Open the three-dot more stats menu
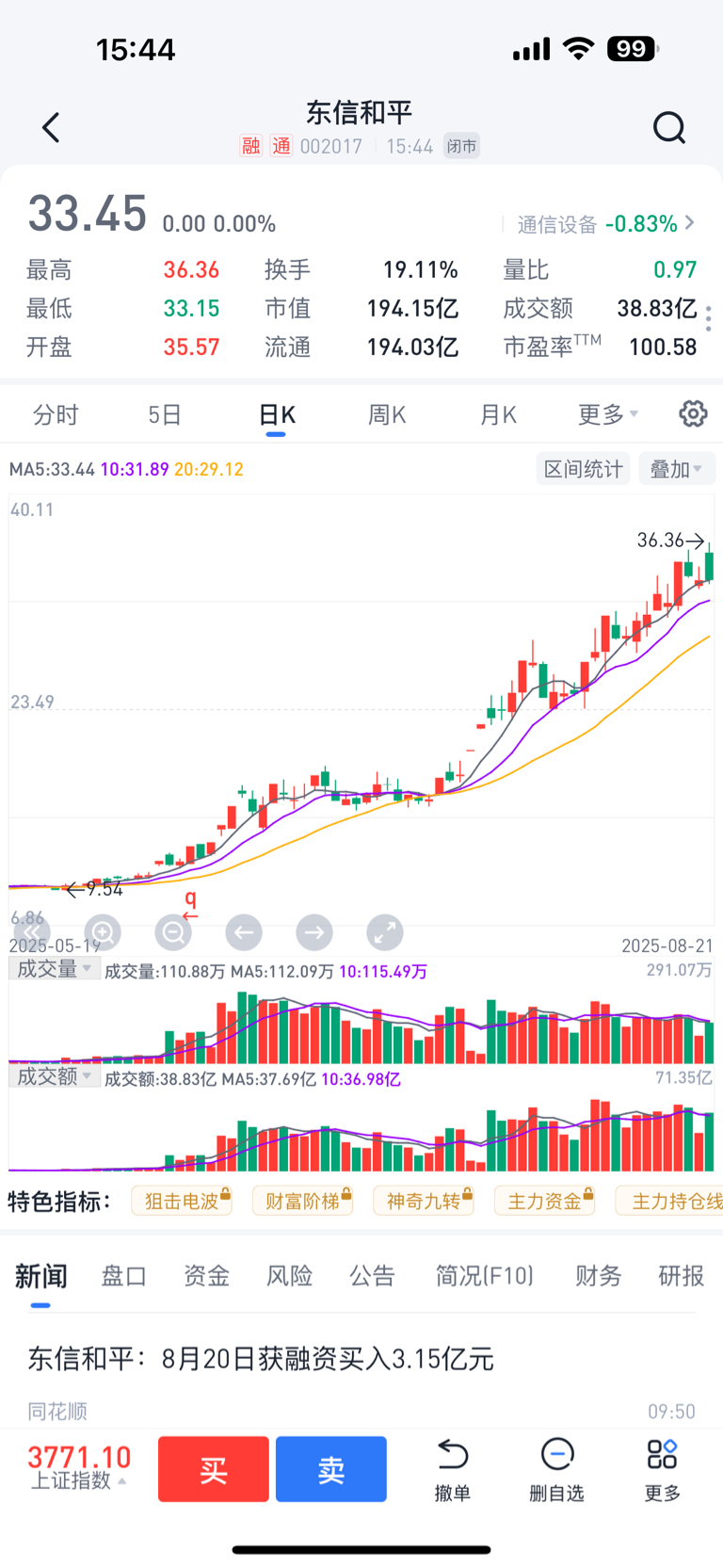 pos(708,318)
